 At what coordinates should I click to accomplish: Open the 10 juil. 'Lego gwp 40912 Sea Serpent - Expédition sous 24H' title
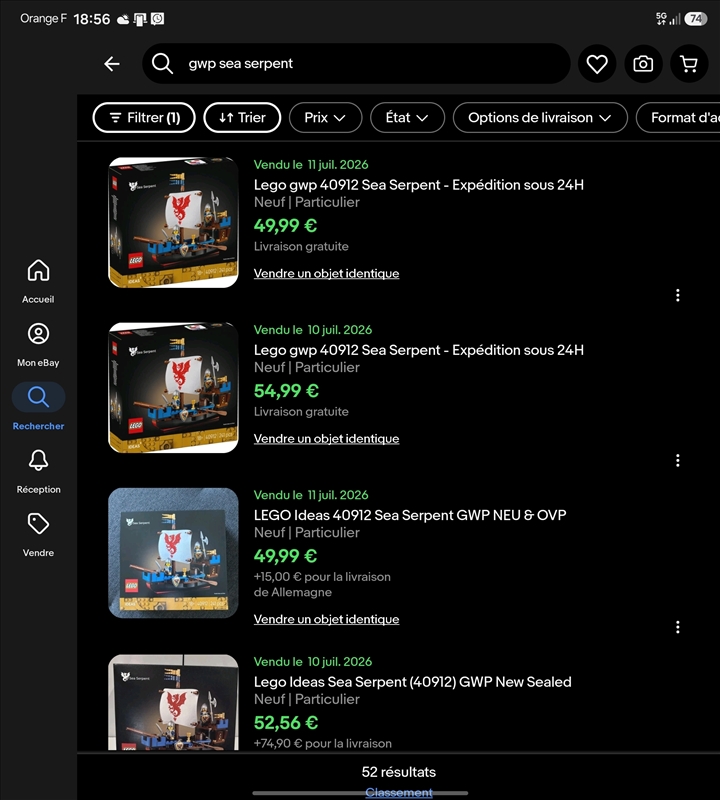coord(419,350)
